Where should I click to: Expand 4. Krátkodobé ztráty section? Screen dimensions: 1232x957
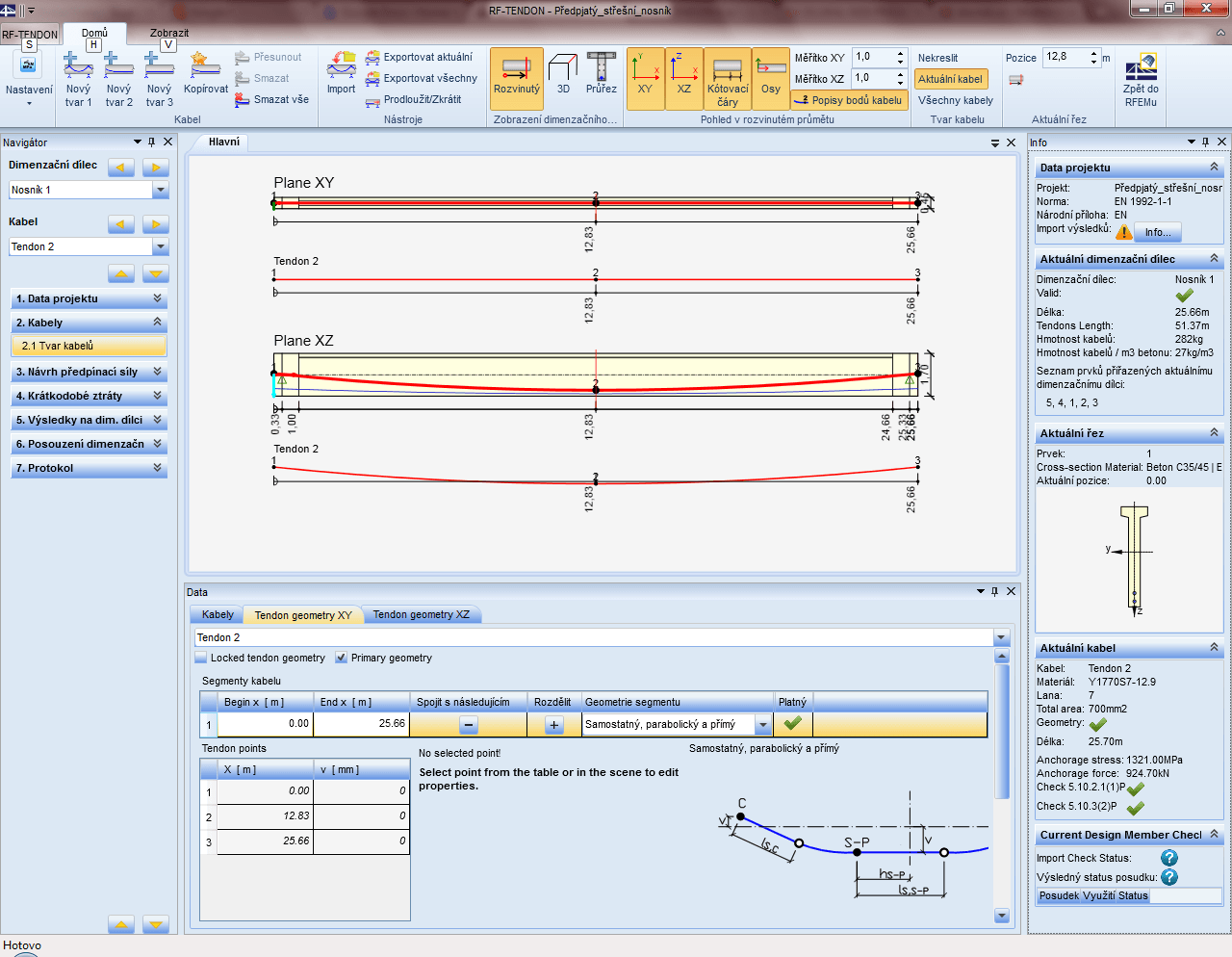coord(89,396)
